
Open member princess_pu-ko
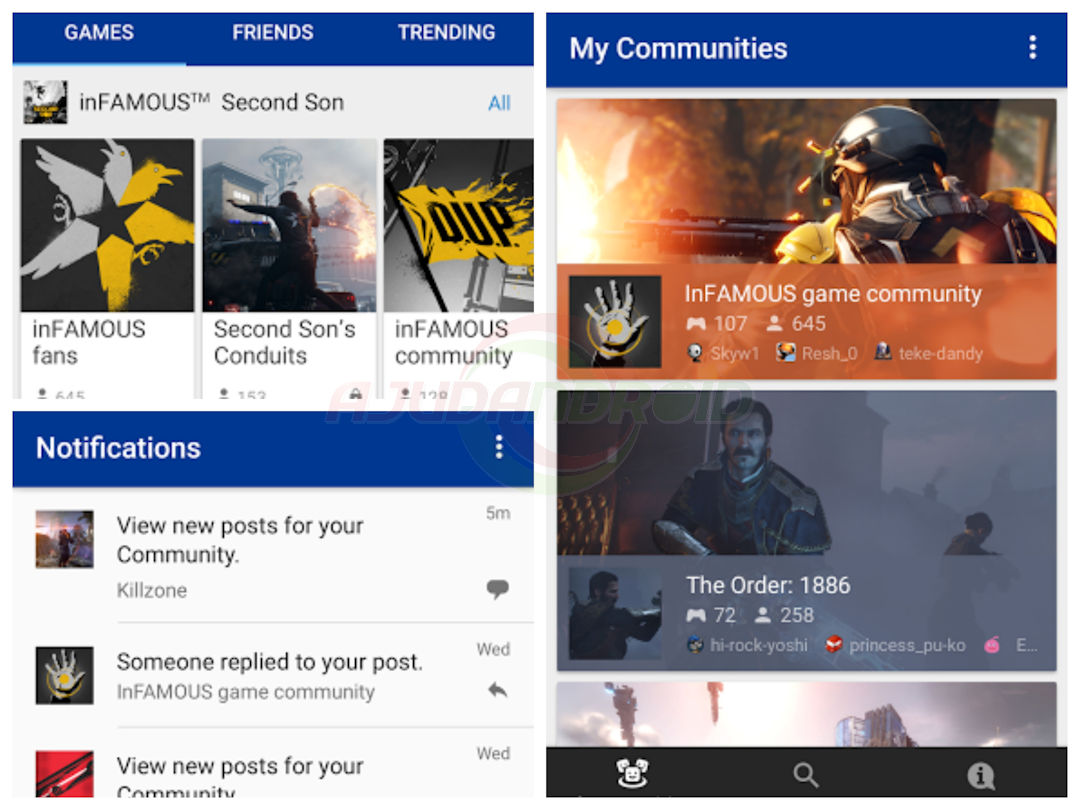[x=895, y=645]
